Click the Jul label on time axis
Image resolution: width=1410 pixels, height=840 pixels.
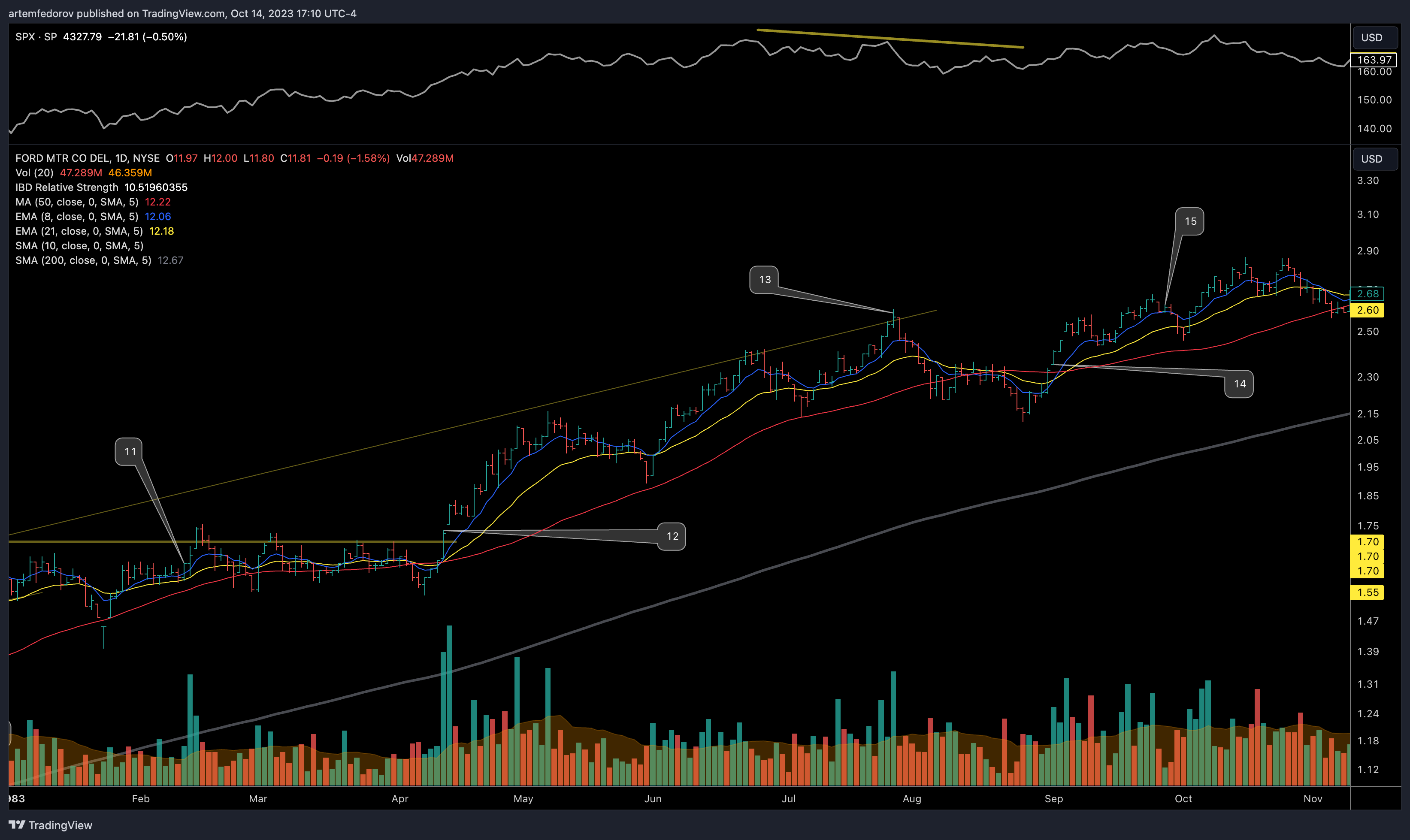click(x=788, y=799)
